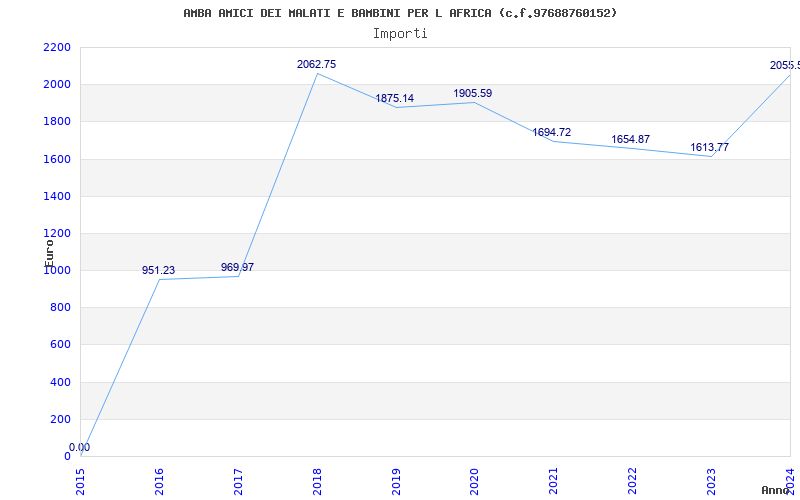800x500 pixels.
Task: Select the 1654.87 data label
Action: [x=631, y=139]
